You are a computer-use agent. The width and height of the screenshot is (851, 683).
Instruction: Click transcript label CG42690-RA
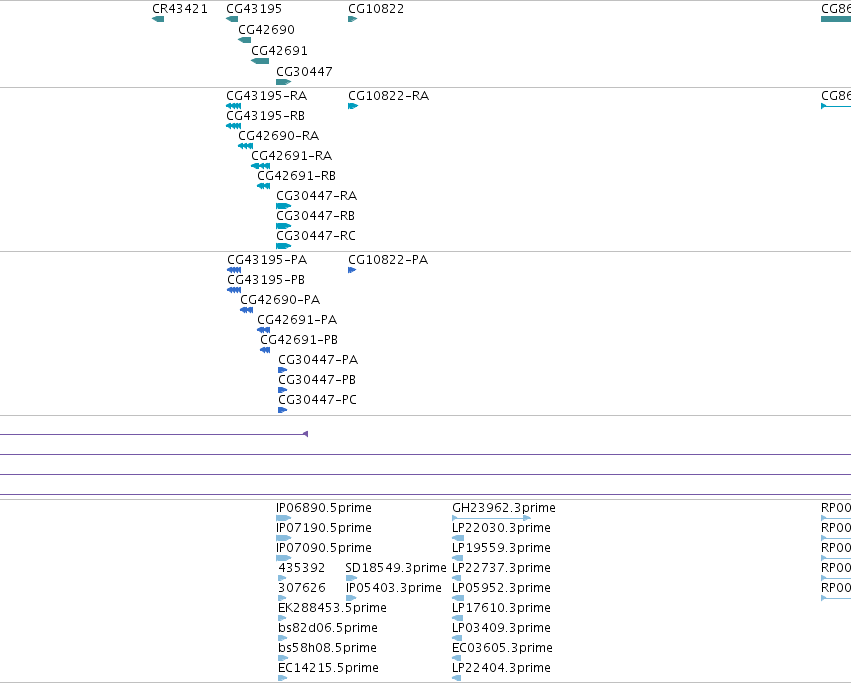pos(278,136)
